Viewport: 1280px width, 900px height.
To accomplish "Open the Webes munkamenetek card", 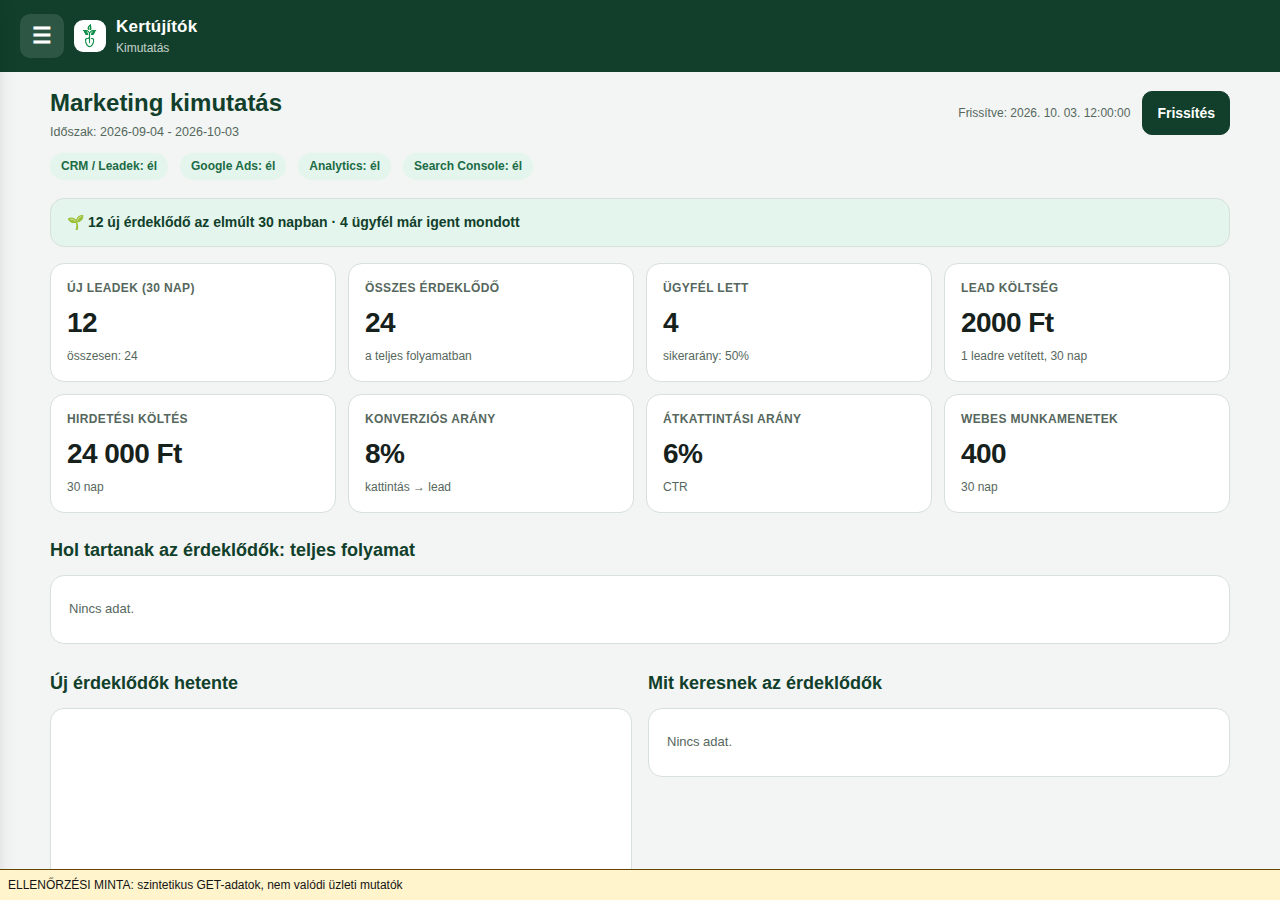I will click(x=1087, y=453).
